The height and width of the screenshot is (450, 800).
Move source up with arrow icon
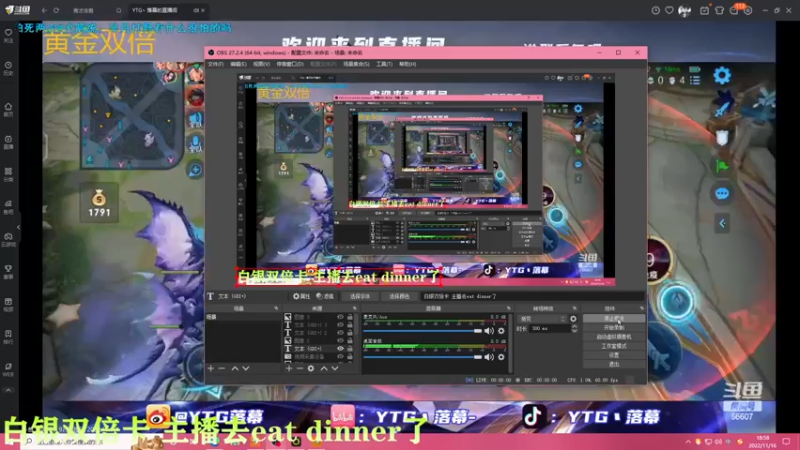point(323,368)
